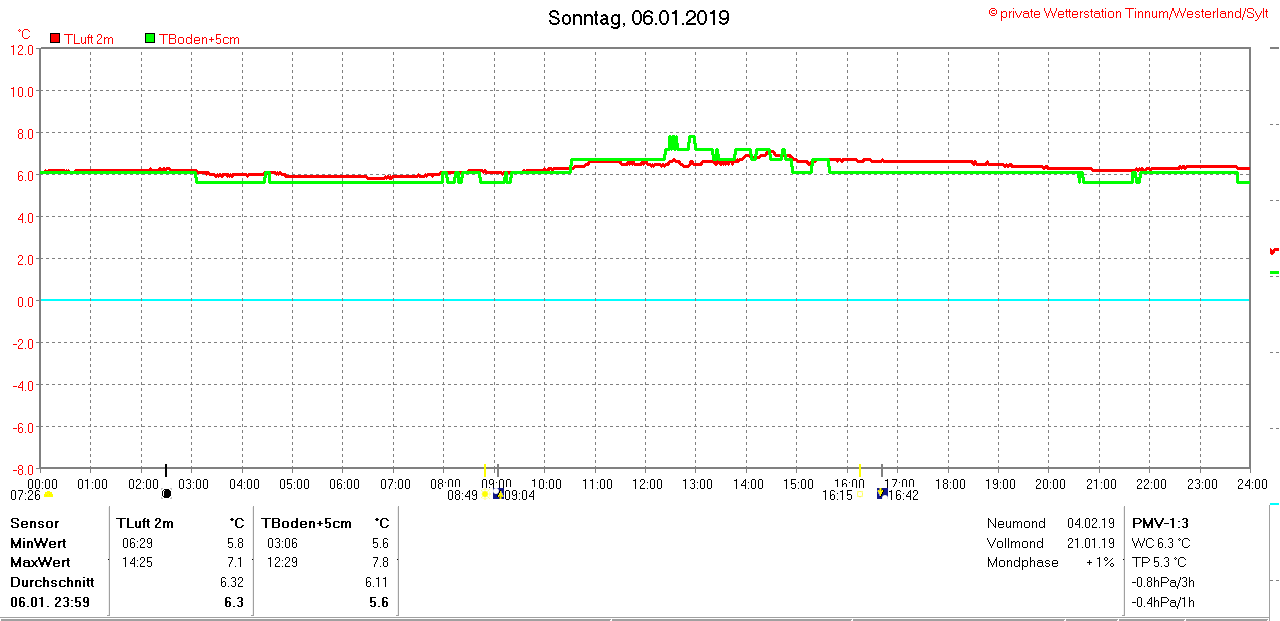Click the MaxWert row label in table
The width and height of the screenshot is (1280, 621).
pos(38,562)
